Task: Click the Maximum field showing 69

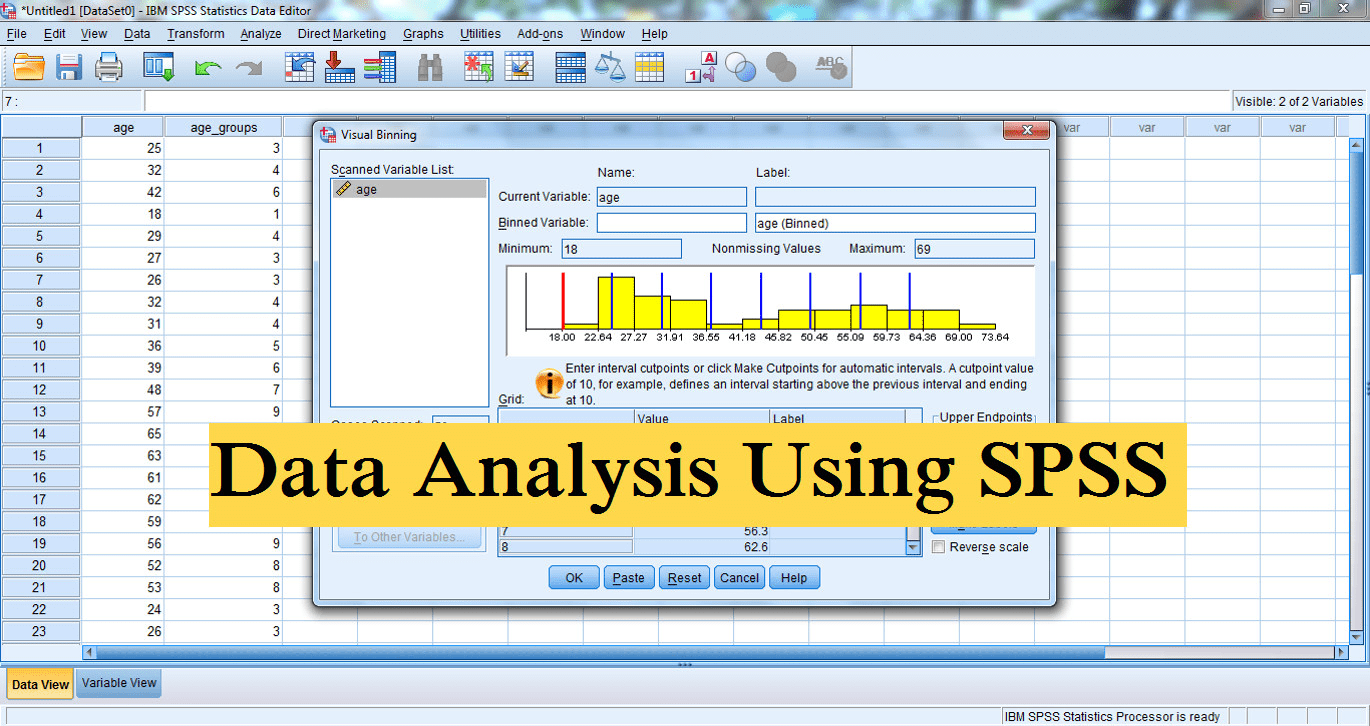Action: pos(973,249)
